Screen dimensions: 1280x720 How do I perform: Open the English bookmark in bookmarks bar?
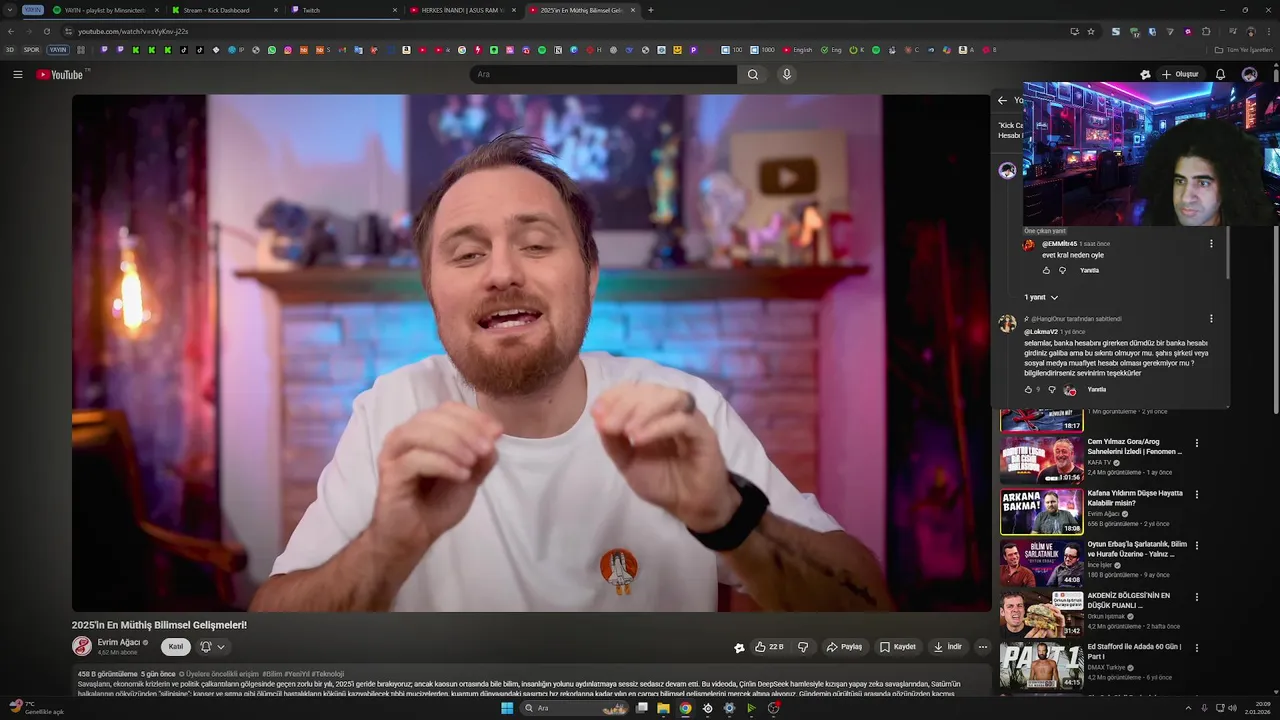click(798, 49)
